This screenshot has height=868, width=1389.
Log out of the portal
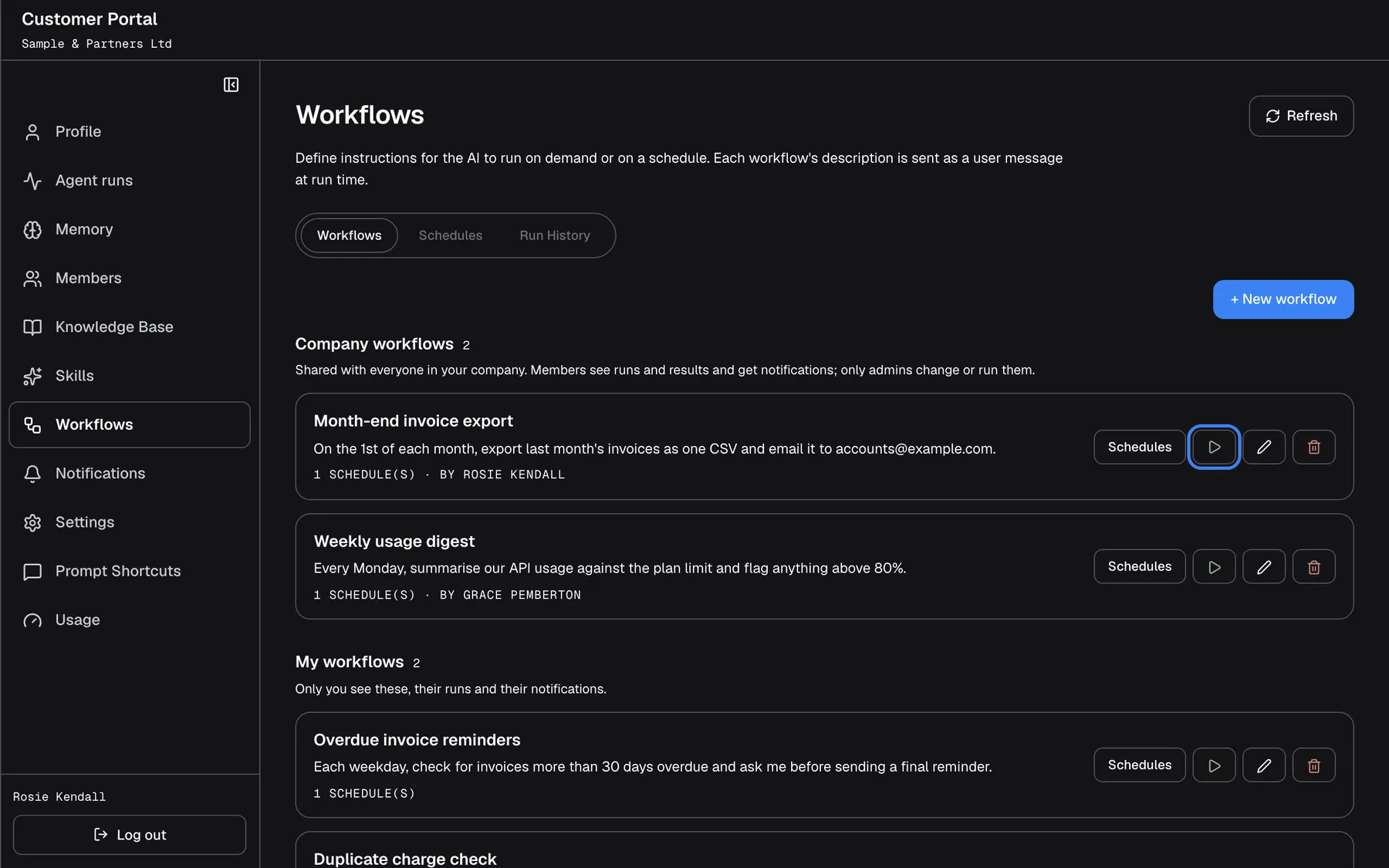coord(130,835)
